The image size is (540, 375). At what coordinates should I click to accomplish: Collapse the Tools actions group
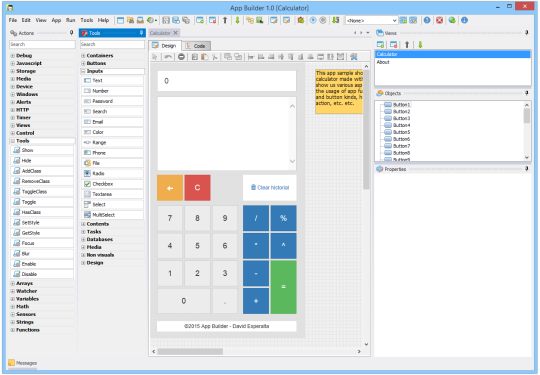[x=12, y=141]
